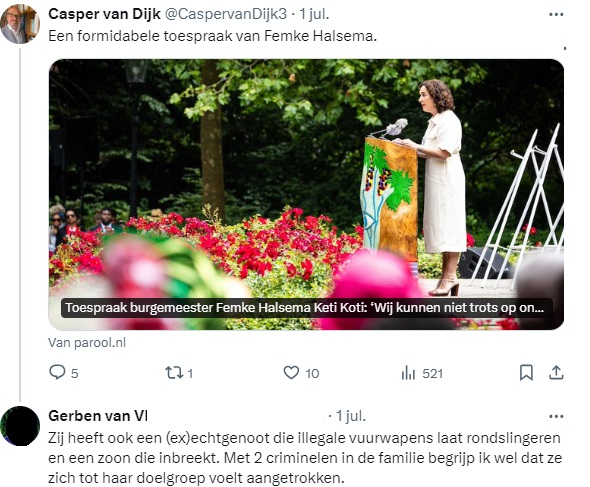Share the tweet via upload icon
This screenshot has height=487, width=590.
(556, 373)
